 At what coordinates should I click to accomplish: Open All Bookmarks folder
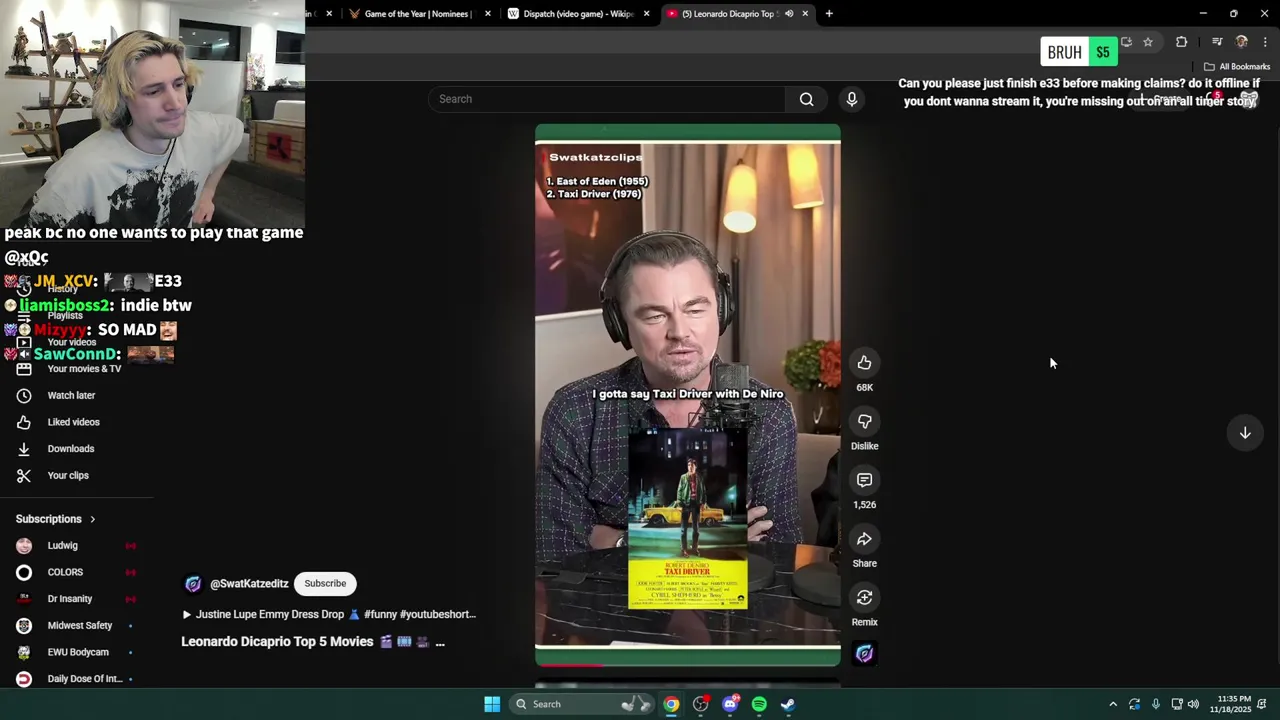[x=1237, y=67]
